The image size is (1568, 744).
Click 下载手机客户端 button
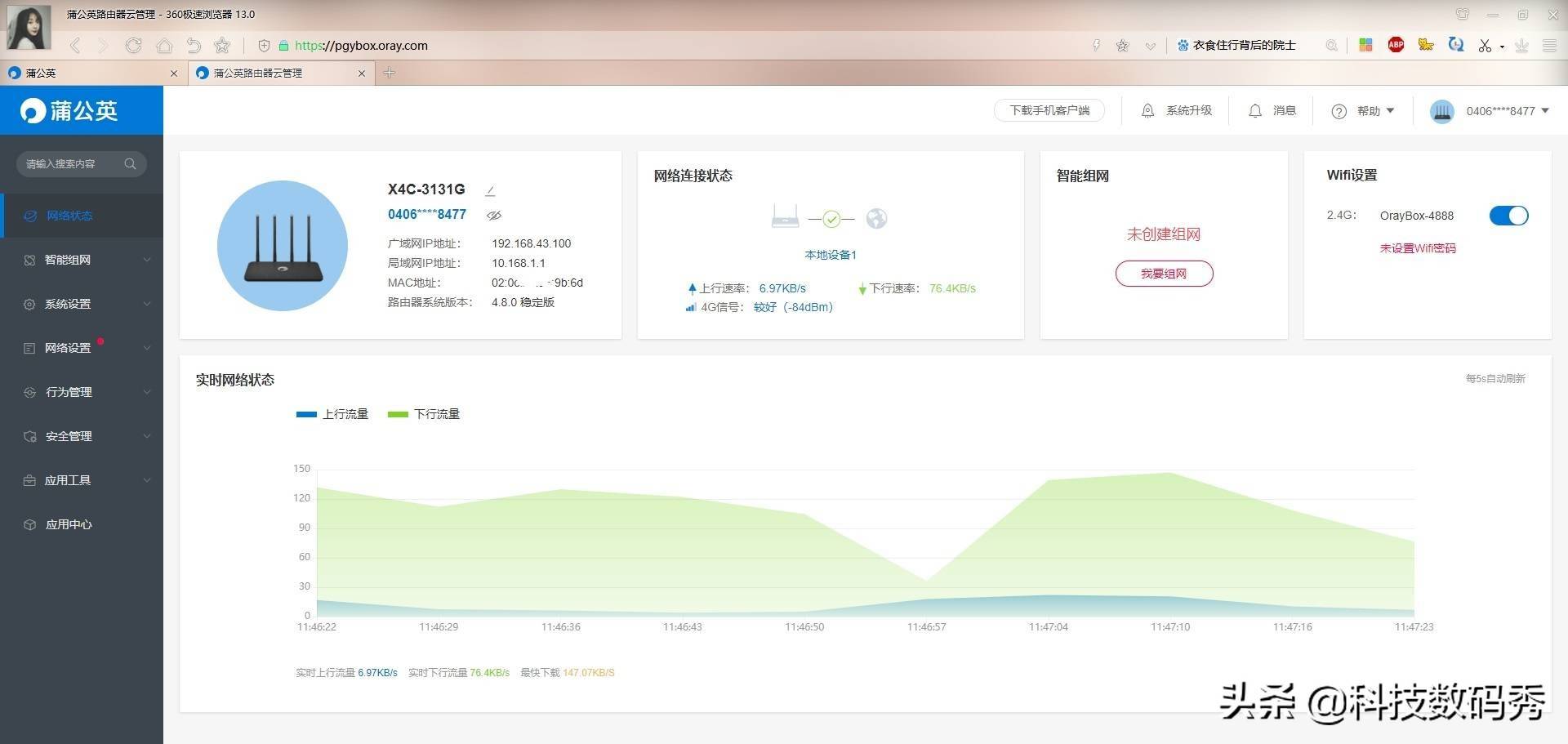click(1049, 110)
